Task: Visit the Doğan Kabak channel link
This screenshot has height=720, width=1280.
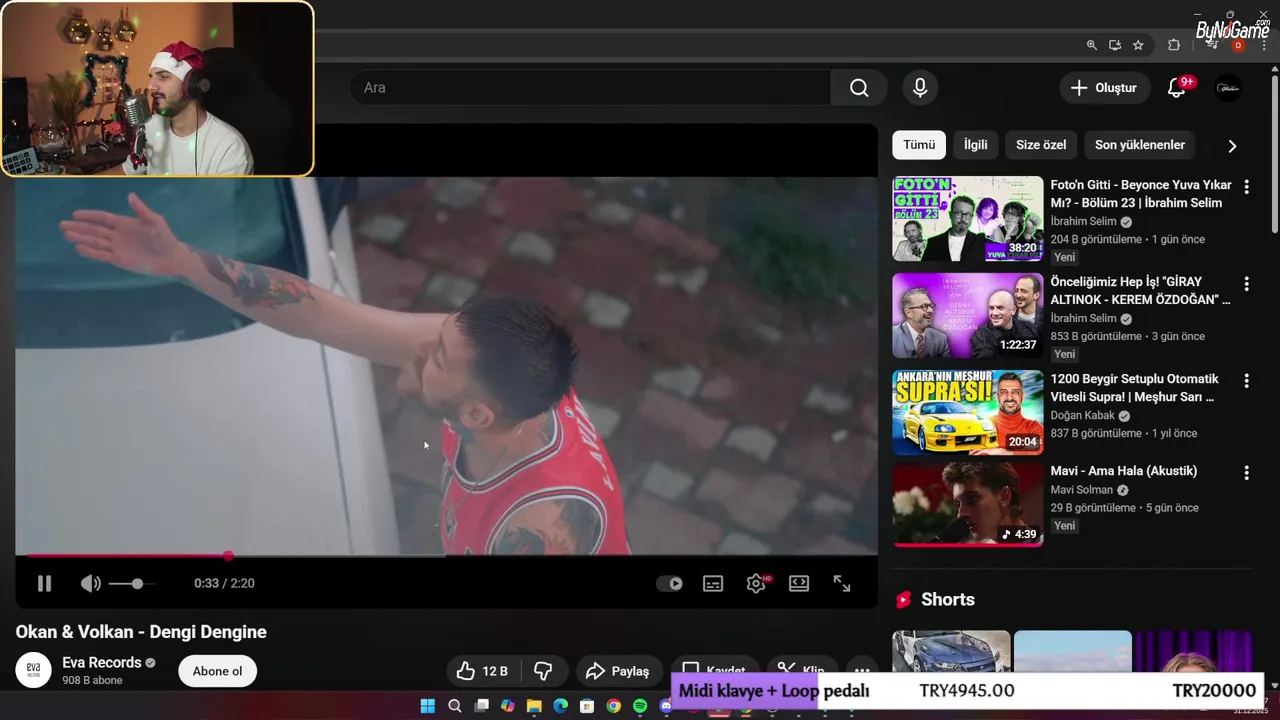Action: tap(1083, 416)
